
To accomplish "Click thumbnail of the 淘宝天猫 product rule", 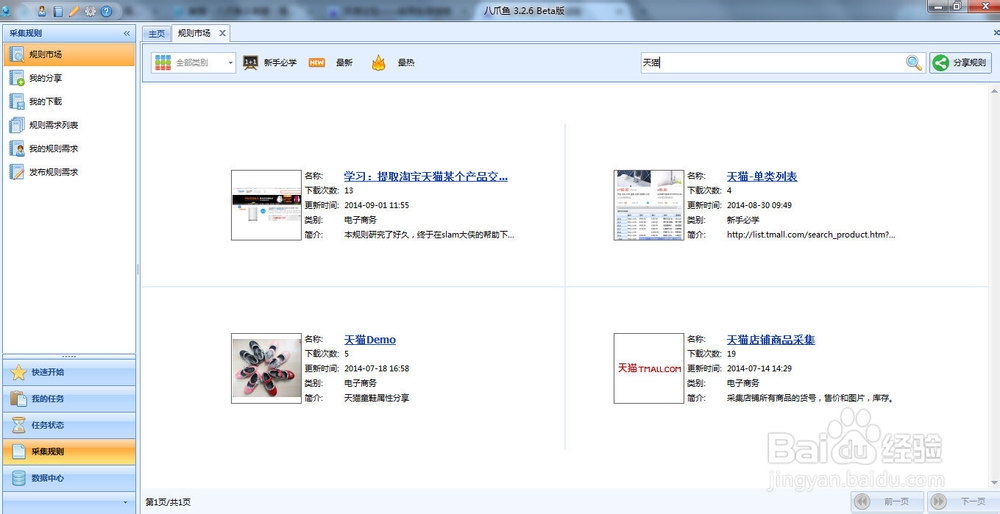I will click(266, 205).
